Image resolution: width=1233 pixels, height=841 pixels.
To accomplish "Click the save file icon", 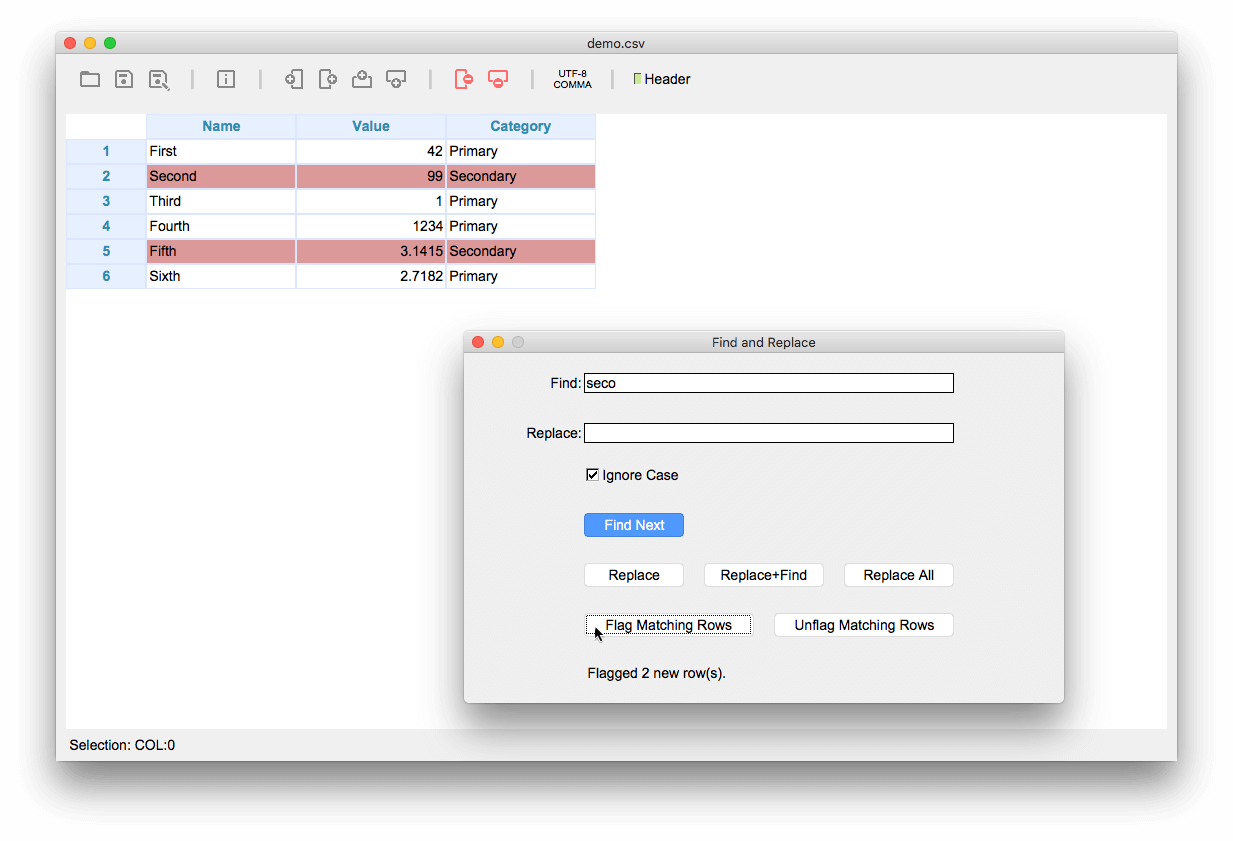I will [x=124, y=79].
